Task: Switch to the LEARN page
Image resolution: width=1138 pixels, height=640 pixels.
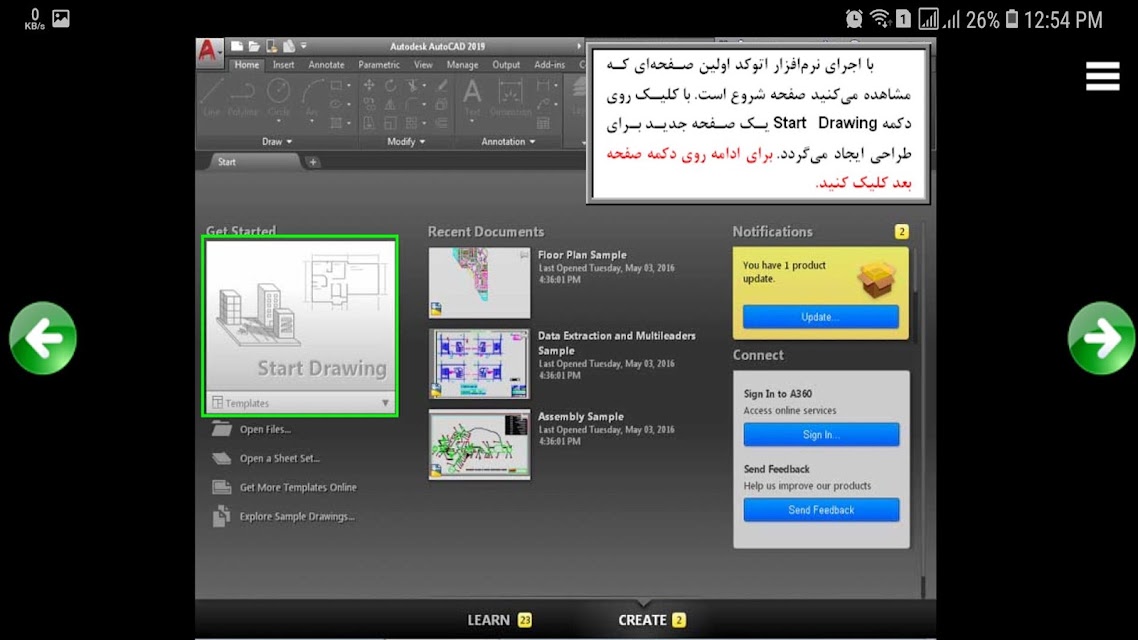Action: pyautogui.click(x=499, y=620)
